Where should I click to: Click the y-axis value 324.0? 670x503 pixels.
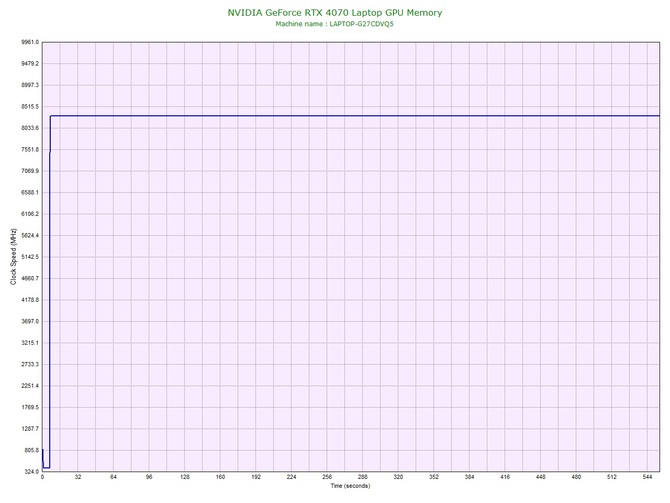point(31,471)
